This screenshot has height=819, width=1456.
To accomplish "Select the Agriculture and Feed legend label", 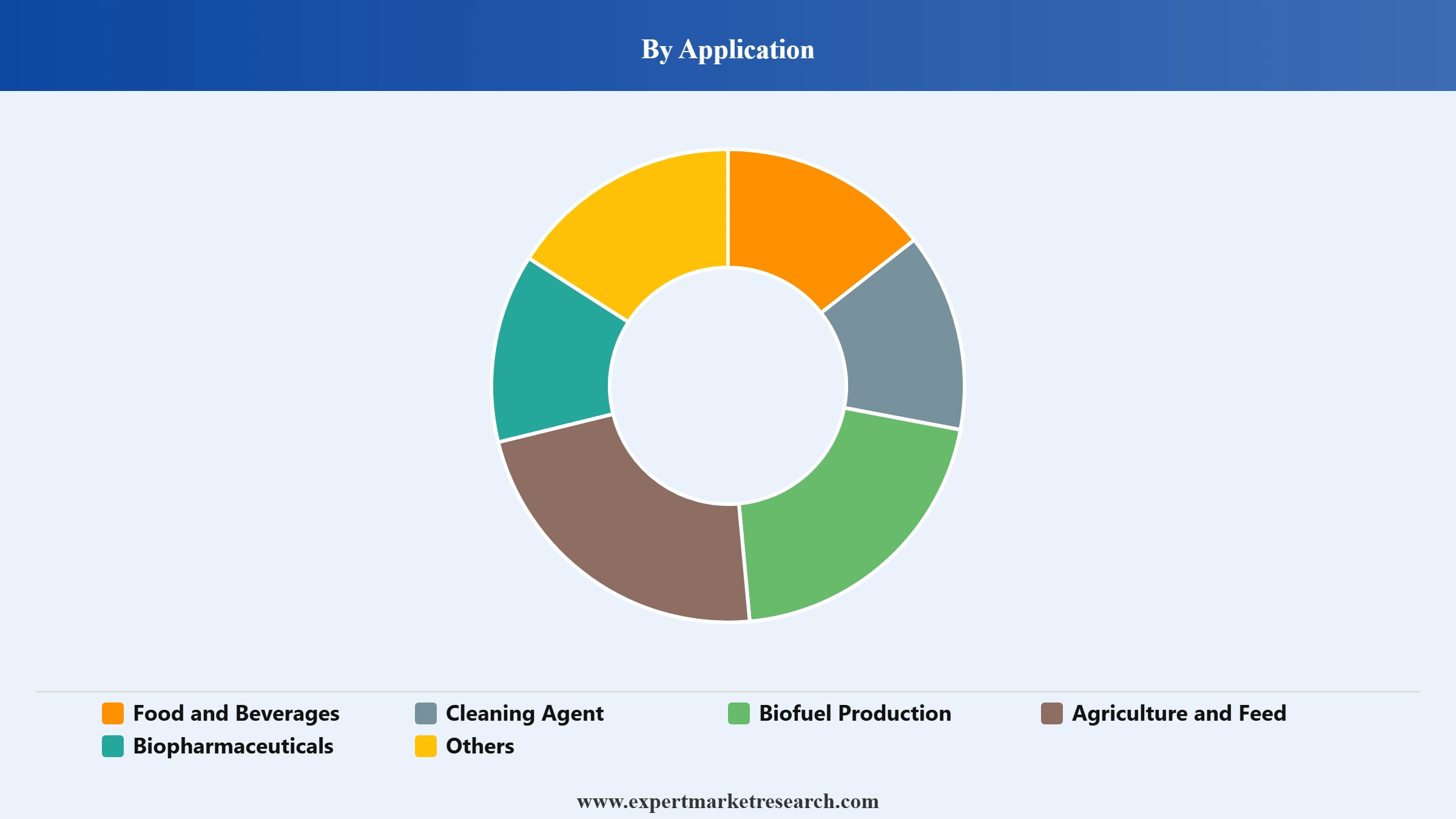I will pyautogui.click(x=1179, y=714).
